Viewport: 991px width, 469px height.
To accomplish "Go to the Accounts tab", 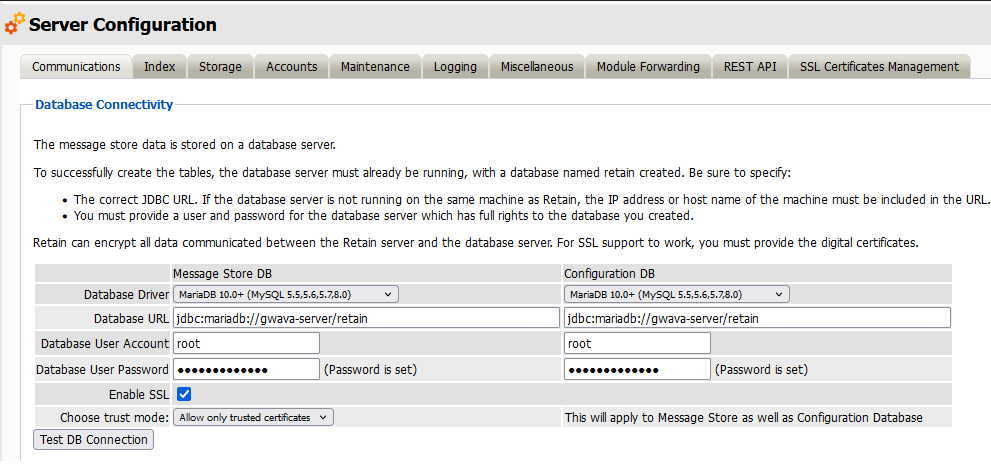I will point(292,67).
